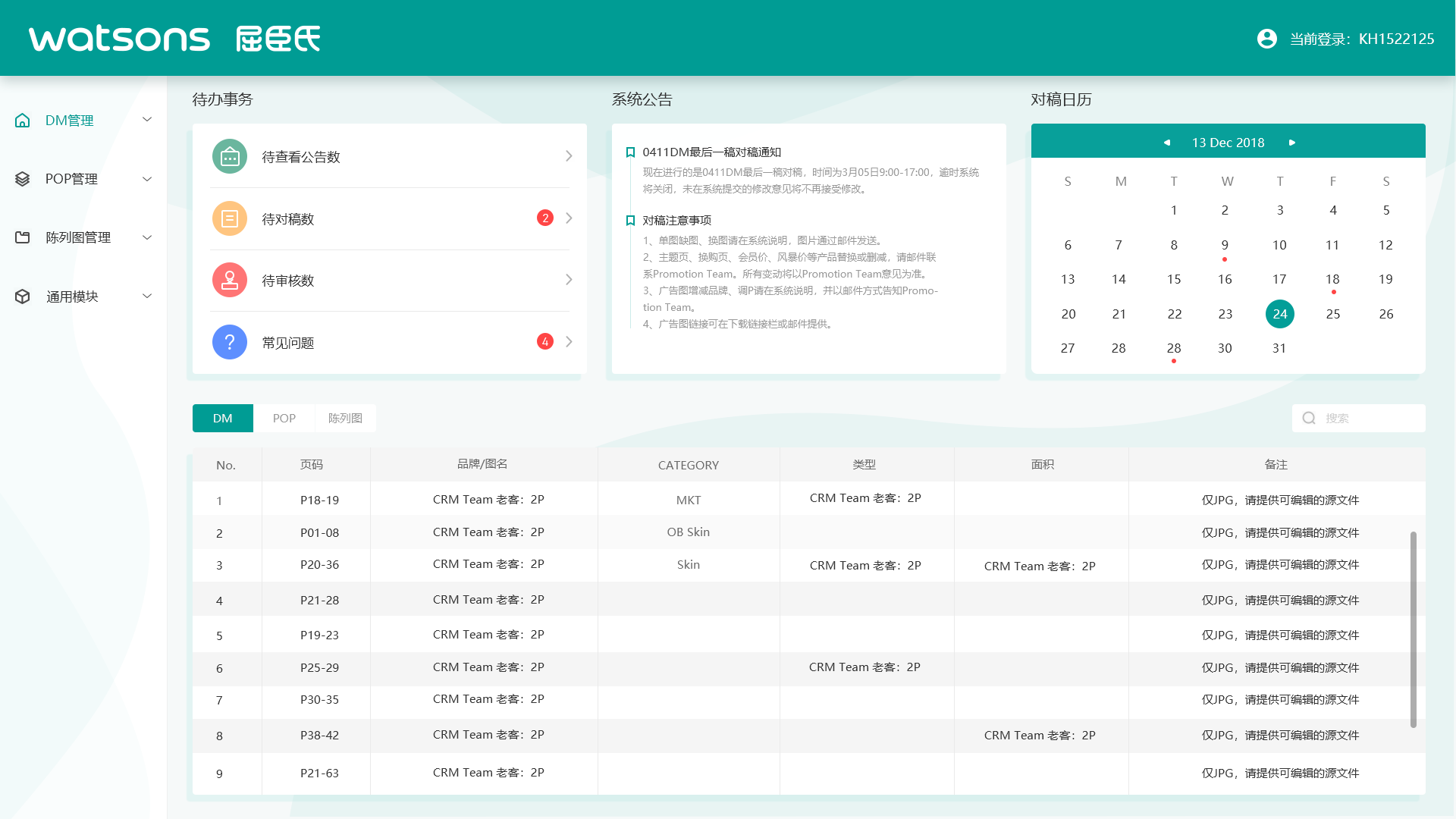Image resolution: width=1456 pixels, height=819 pixels.
Task: Click the bookmark icon beside 0411DM最后一稿对稿通知
Action: (630, 152)
